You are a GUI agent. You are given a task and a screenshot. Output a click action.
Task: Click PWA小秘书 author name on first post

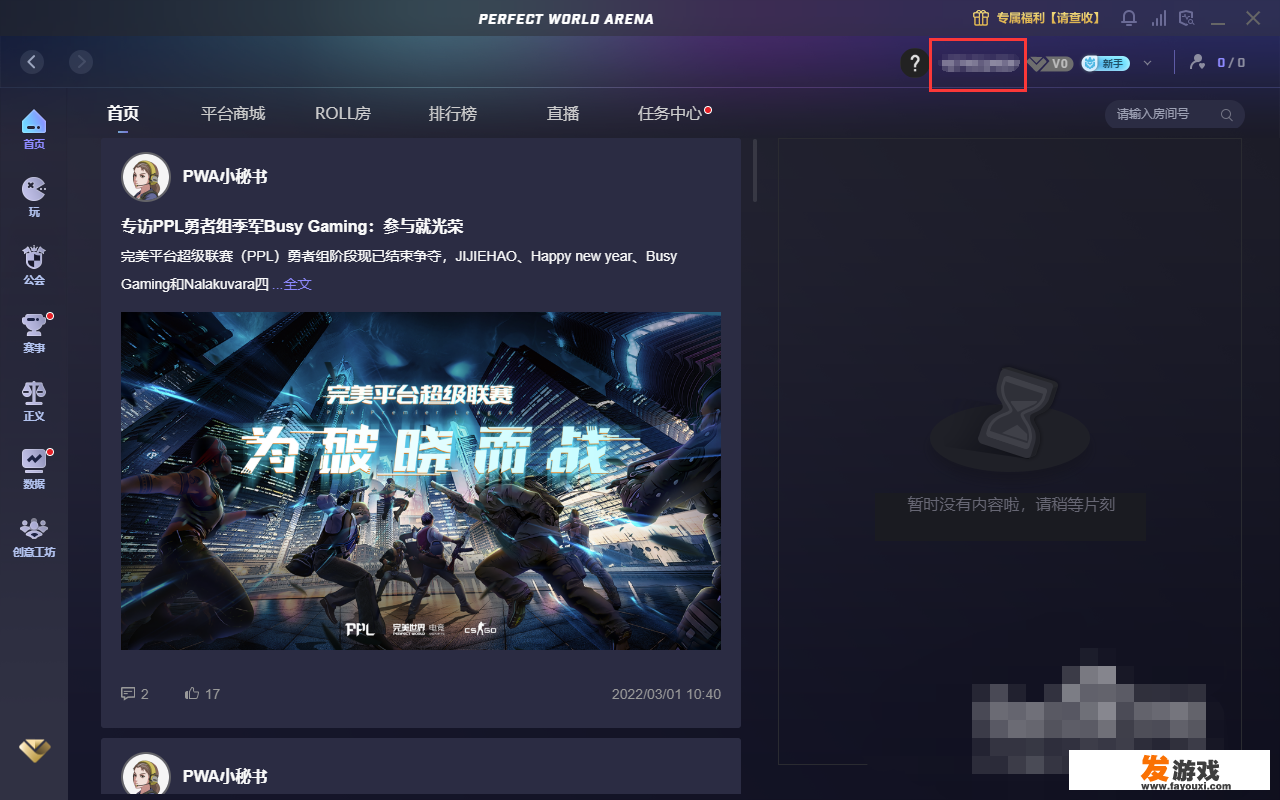pos(225,177)
